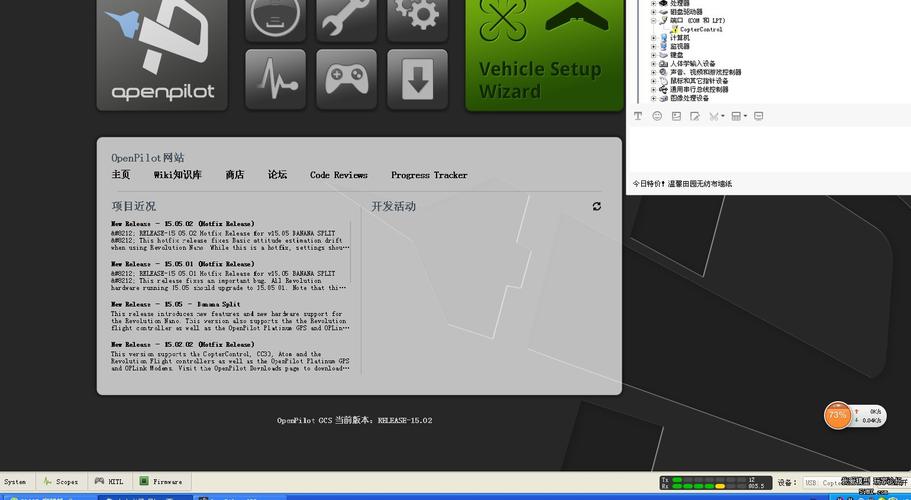This screenshot has height=500, width=911.
Task: Open the emoji smiley picker in chat
Action: pos(657,116)
